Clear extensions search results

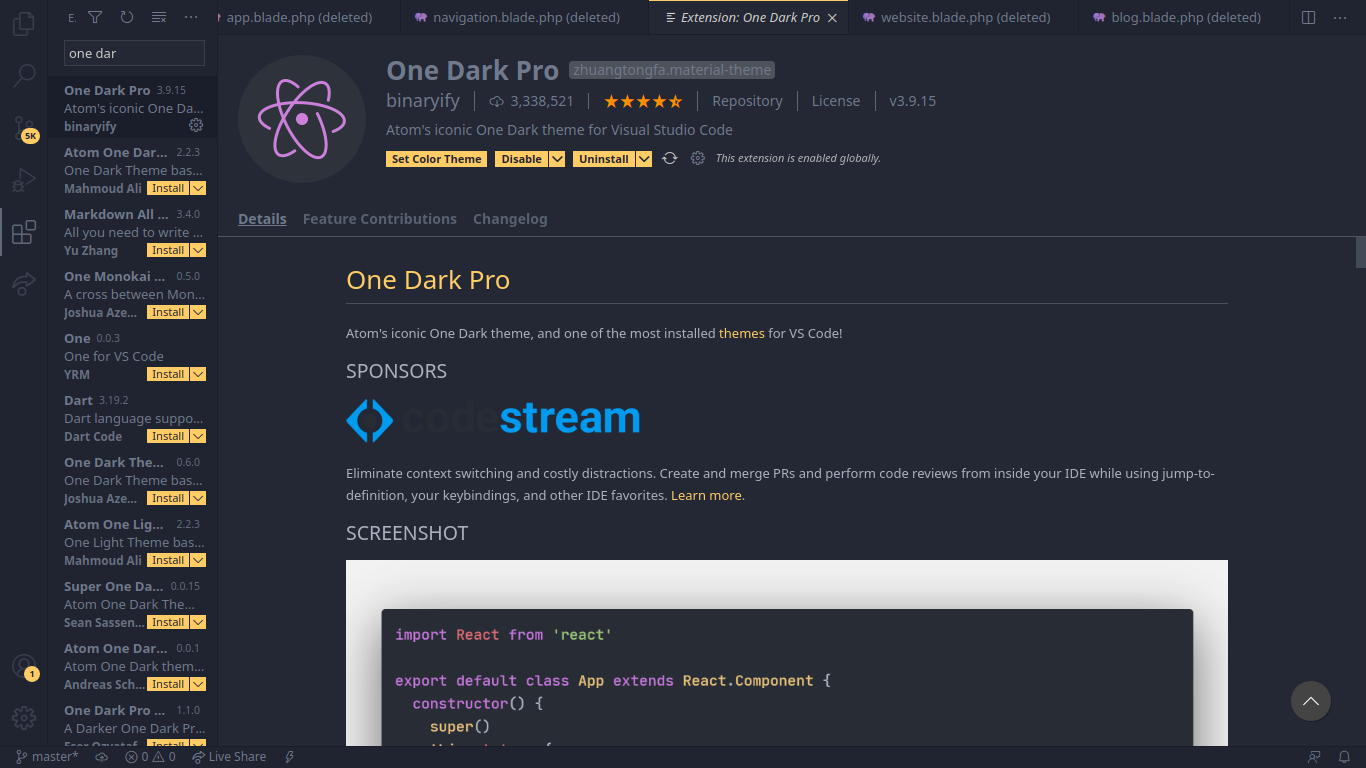coord(158,17)
